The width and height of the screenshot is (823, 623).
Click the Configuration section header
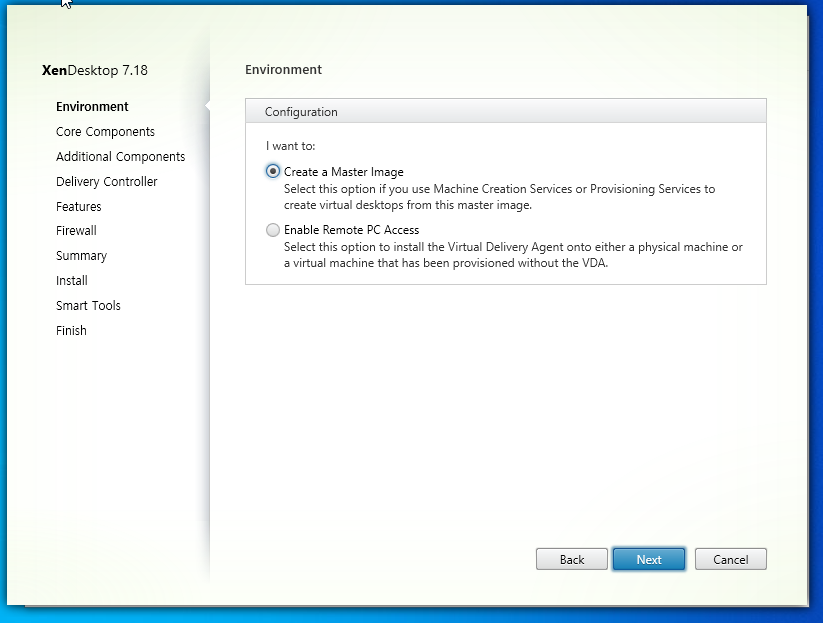pyautogui.click(x=505, y=111)
